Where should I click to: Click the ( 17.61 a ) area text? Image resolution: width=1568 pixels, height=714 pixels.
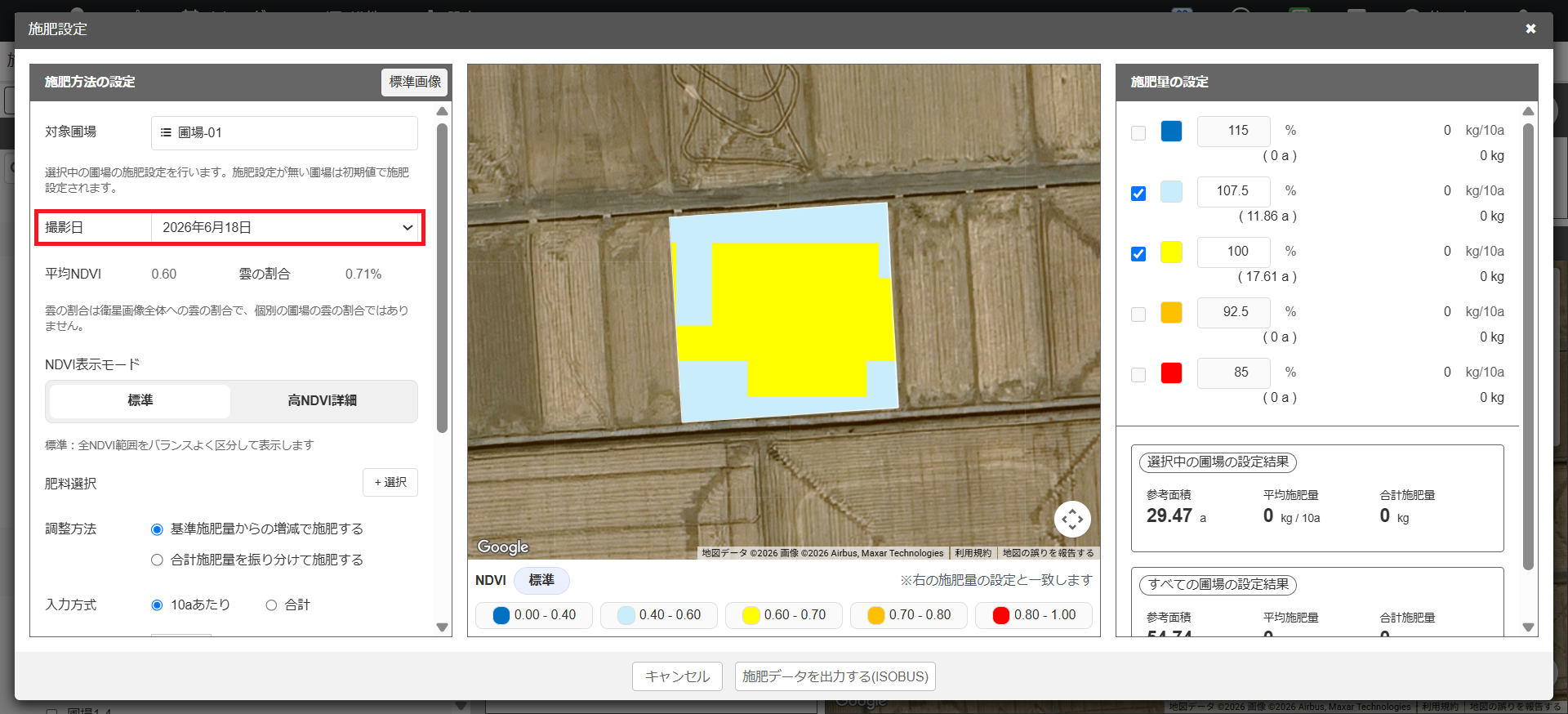click(x=1267, y=277)
